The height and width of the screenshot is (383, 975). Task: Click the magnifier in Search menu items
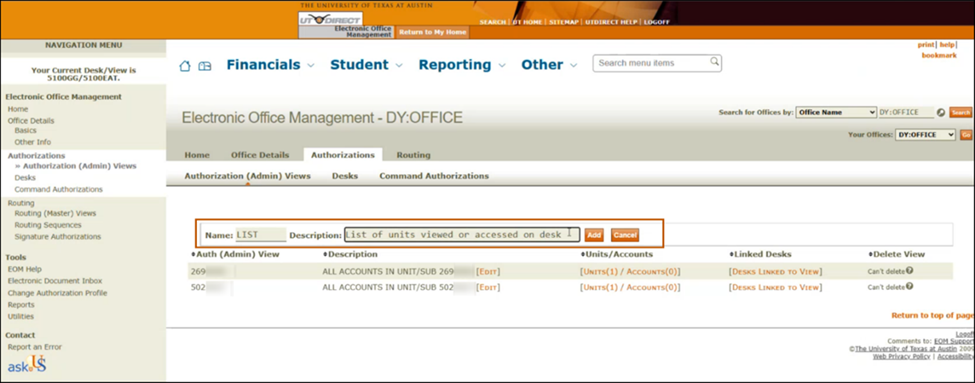714,62
